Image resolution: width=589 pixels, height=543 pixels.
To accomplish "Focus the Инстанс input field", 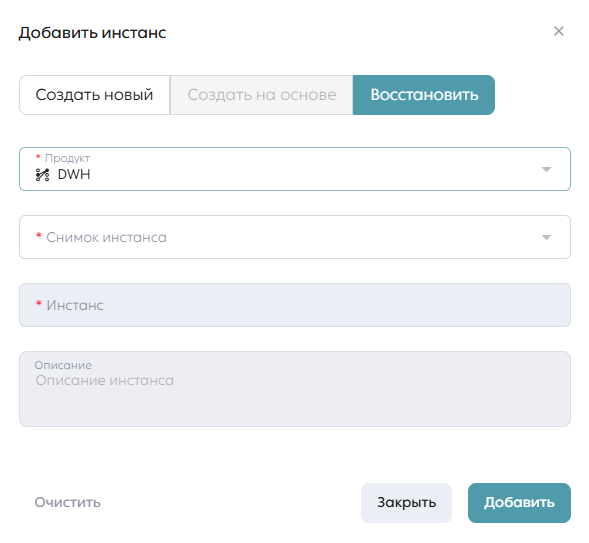I will pyautogui.click(x=295, y=305).
